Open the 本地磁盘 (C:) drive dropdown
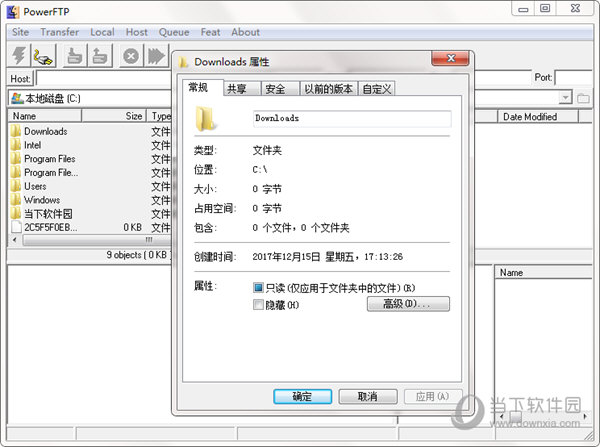Viewport: 600px width, 447px height. [90, 98]
